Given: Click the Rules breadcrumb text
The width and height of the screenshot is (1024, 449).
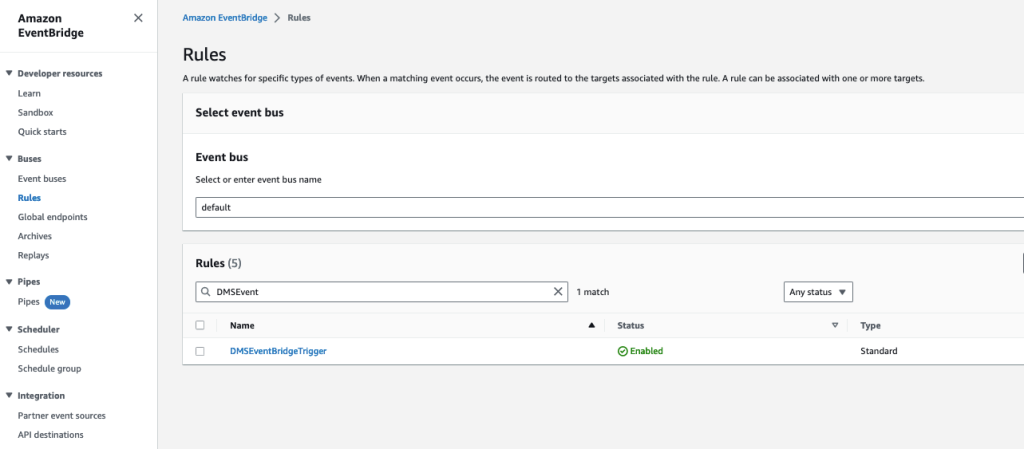Looking at the screenshot, I should tap(299, 18).
